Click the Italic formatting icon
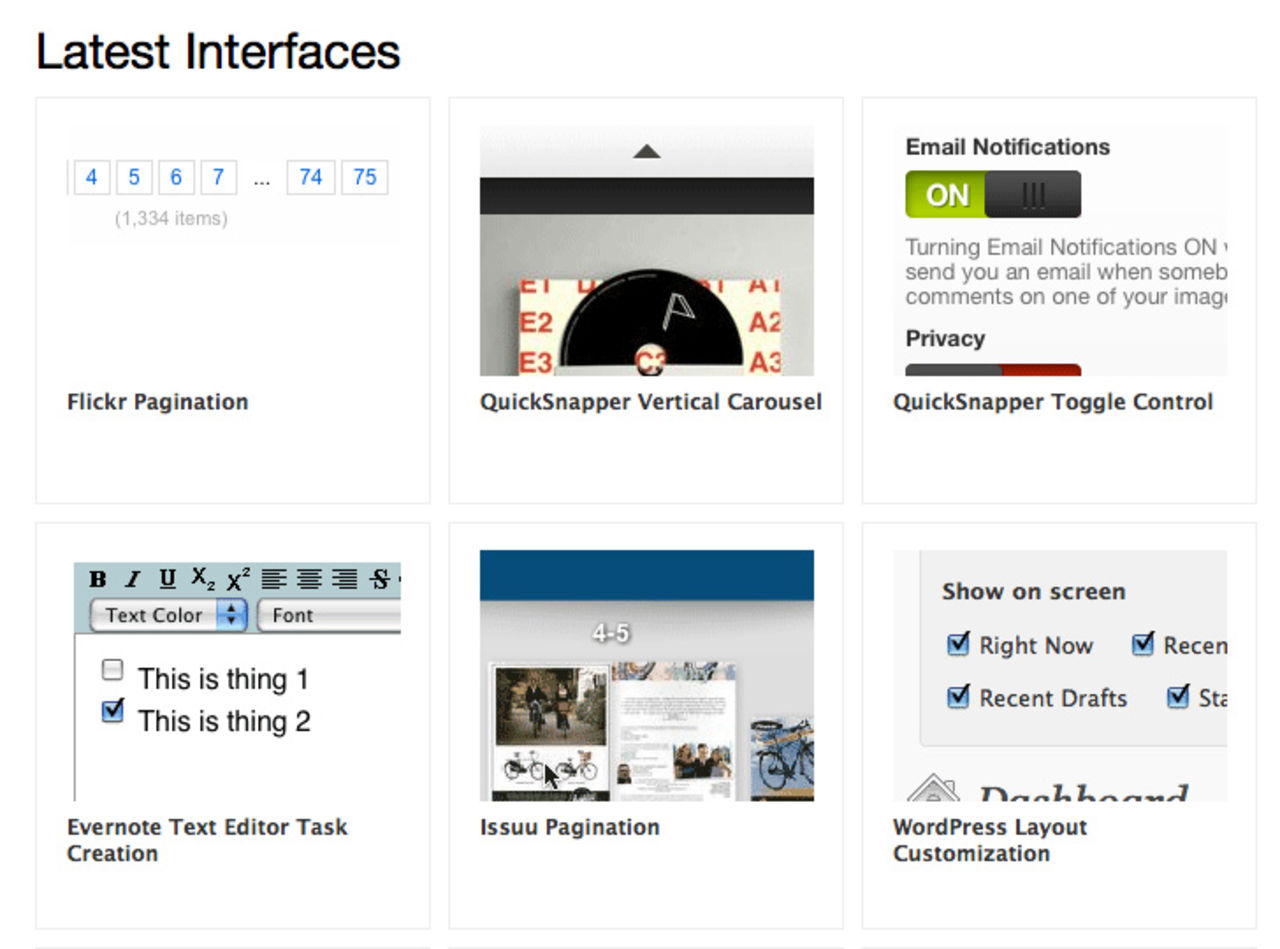Screen dimensions: 1280x949 [x=132, y=579]
